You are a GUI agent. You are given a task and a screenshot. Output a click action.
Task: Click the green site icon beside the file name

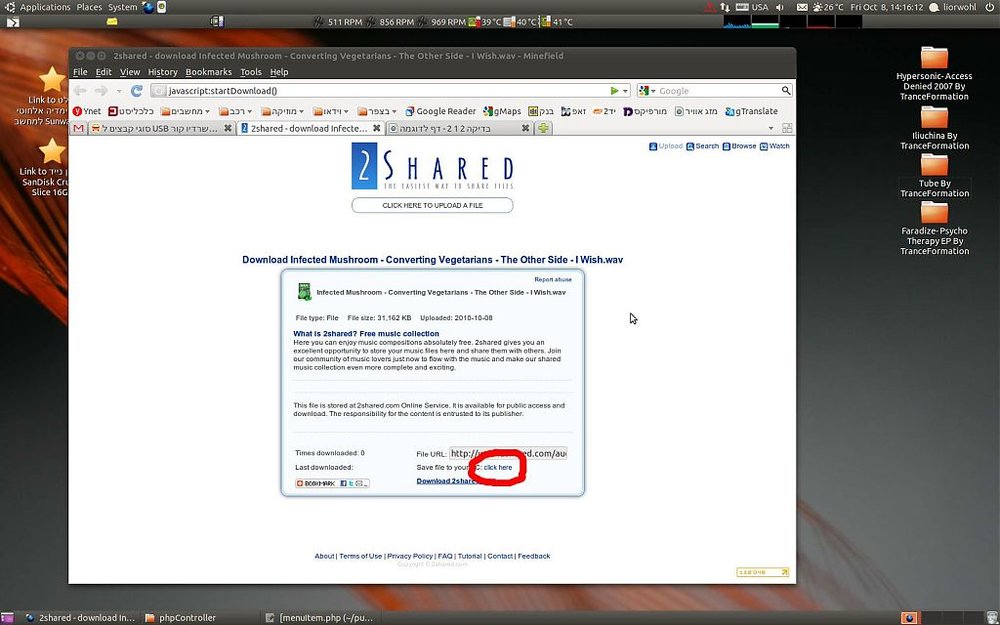(x=304, y=292)
